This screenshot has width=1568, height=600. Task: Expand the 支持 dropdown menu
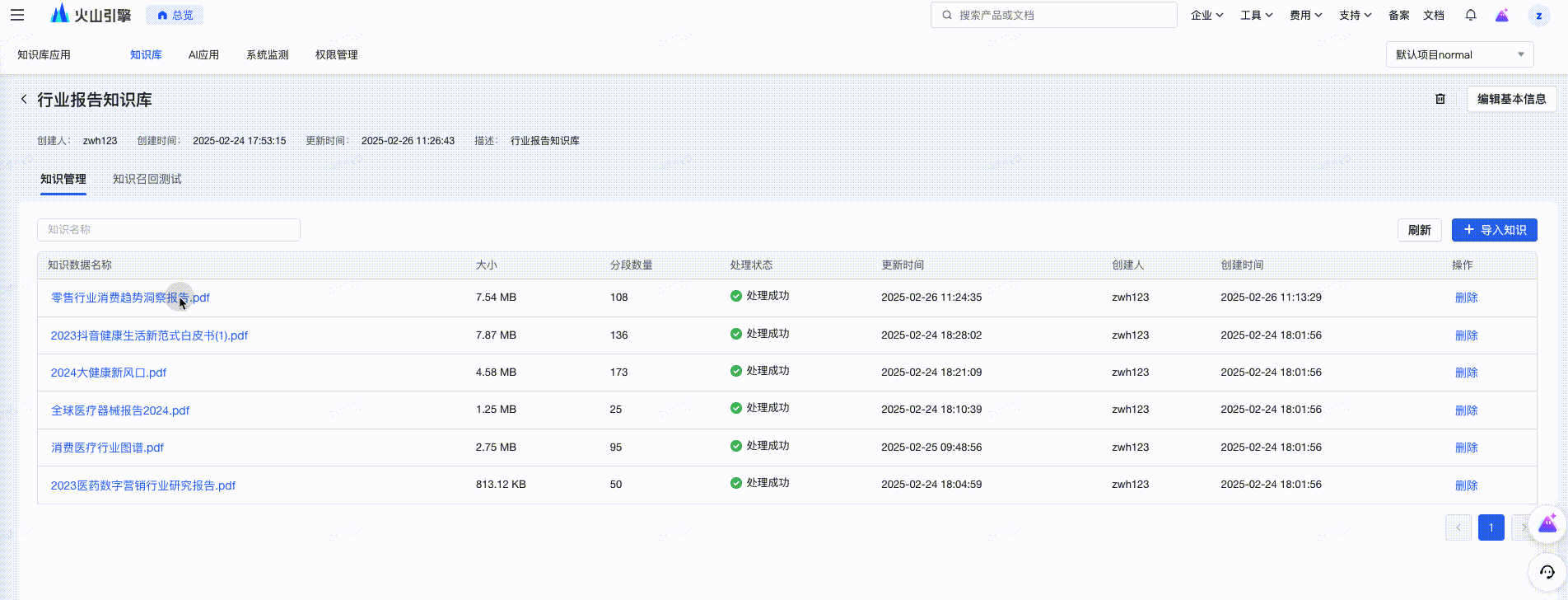1355,15
